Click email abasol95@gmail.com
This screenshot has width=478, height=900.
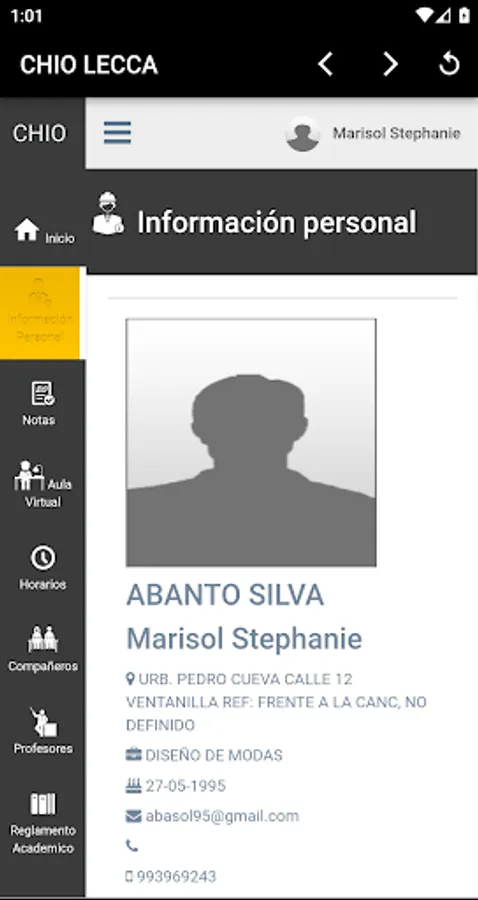(x=222, y=816)
